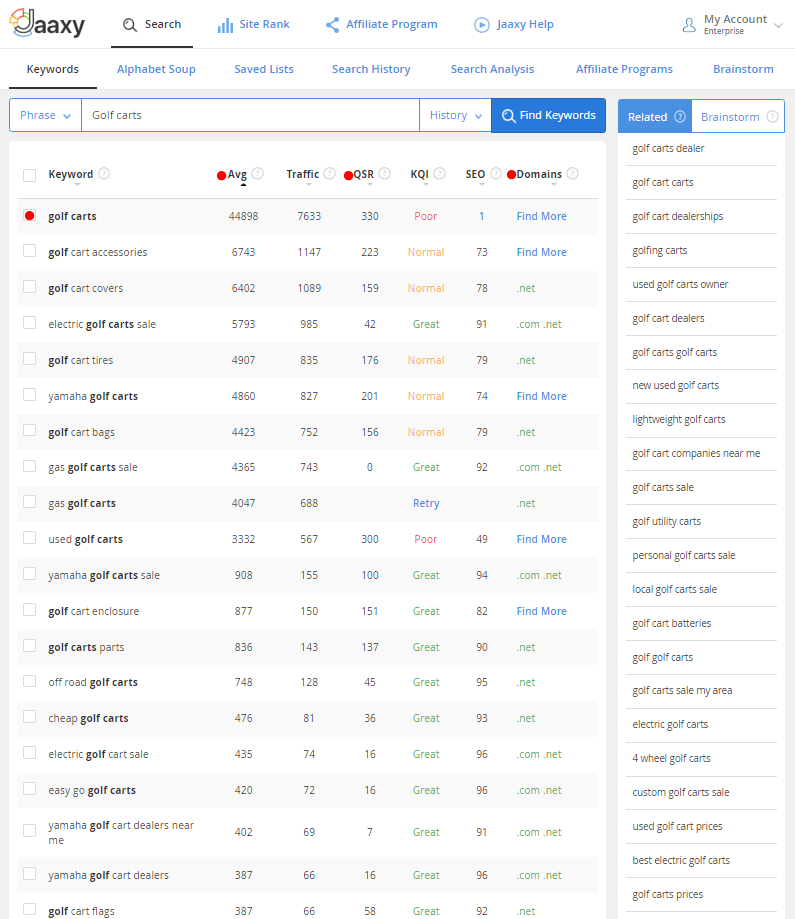795x919 pixels.
Task: Click help icon on the Related tab
Action: (680, 116)
